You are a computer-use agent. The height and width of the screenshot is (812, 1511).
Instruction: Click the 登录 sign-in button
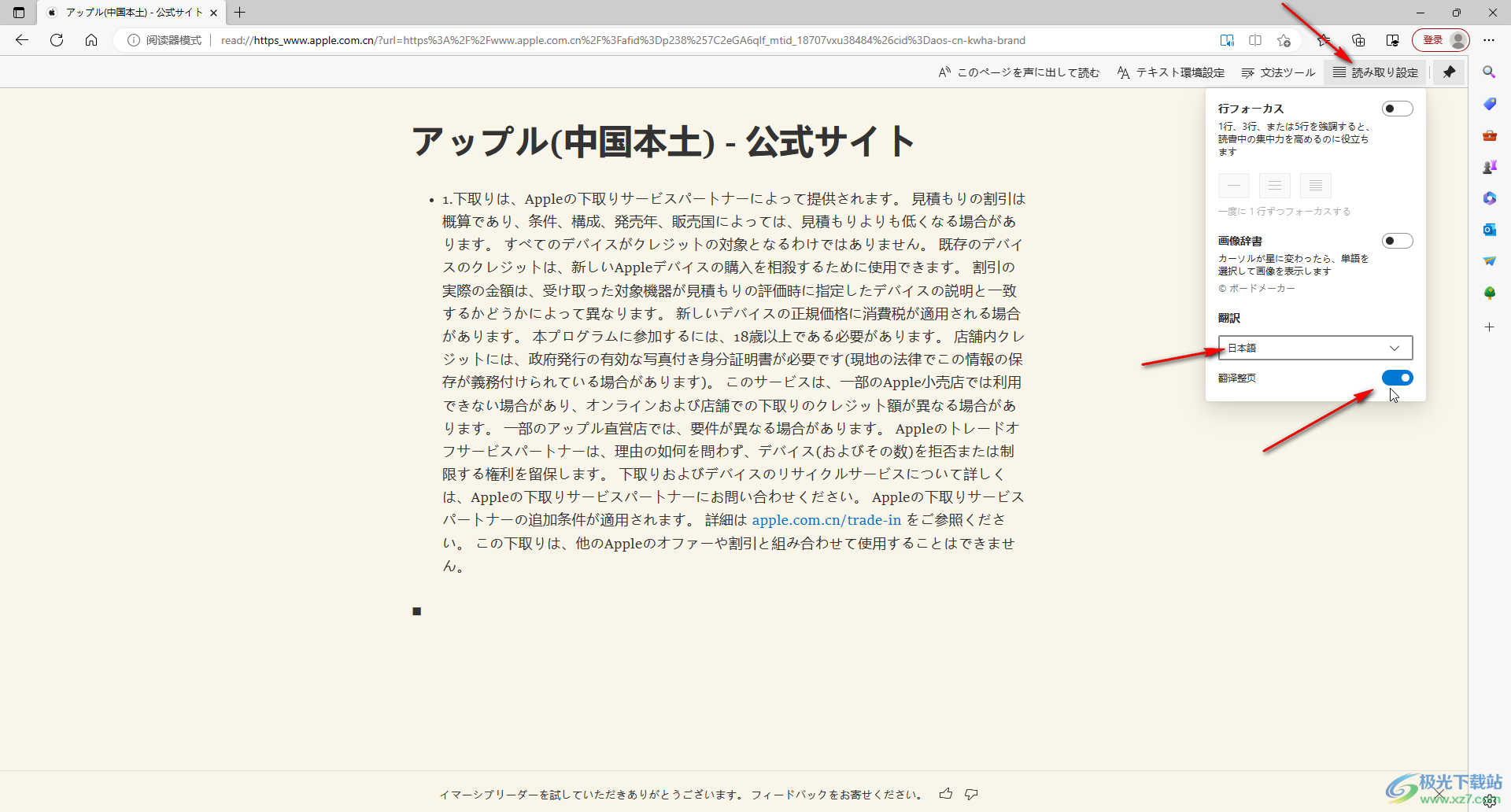coord(1441,40)
